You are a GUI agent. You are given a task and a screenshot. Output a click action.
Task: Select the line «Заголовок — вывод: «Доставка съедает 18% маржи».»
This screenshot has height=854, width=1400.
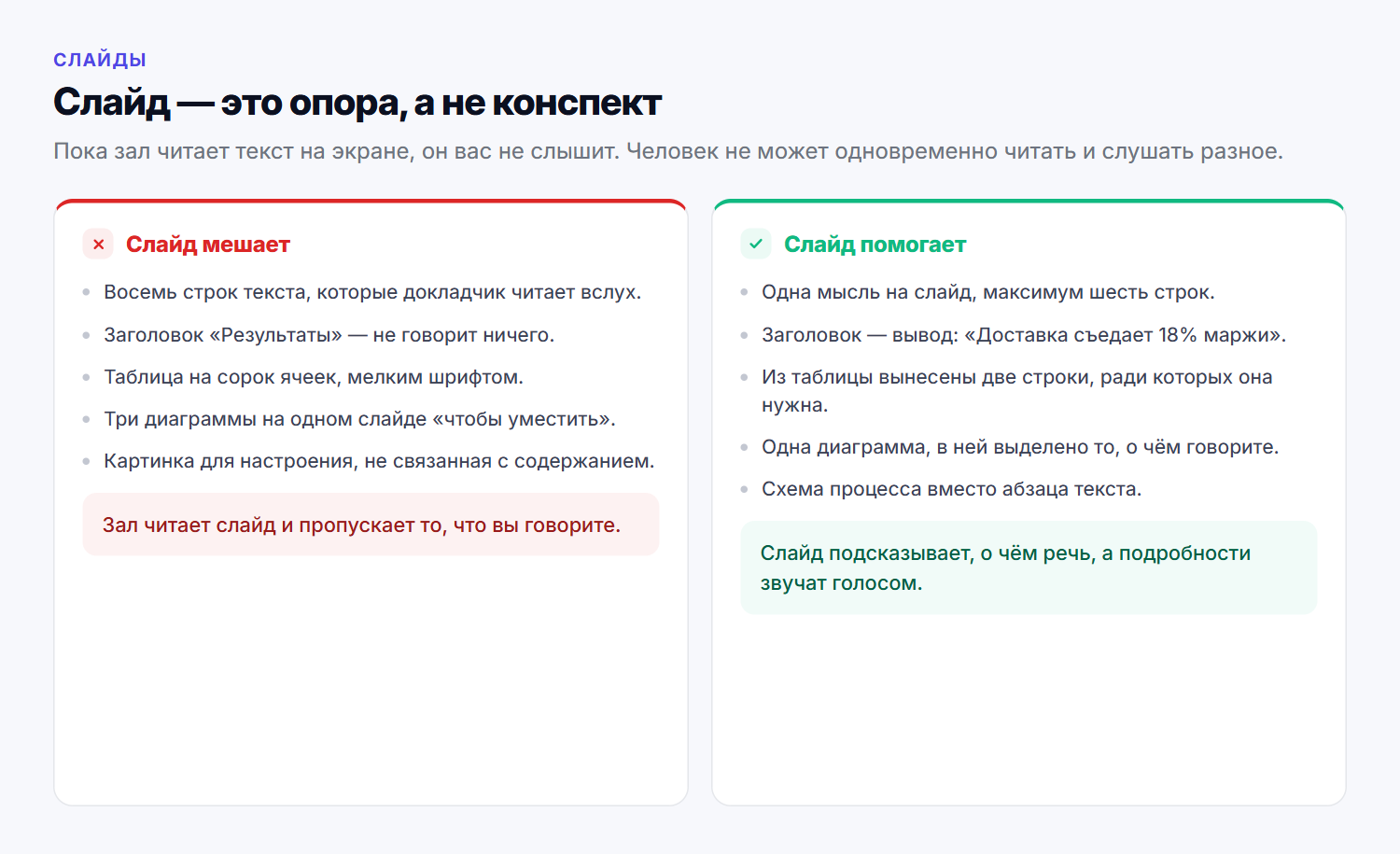click(x=1024, y=335)
